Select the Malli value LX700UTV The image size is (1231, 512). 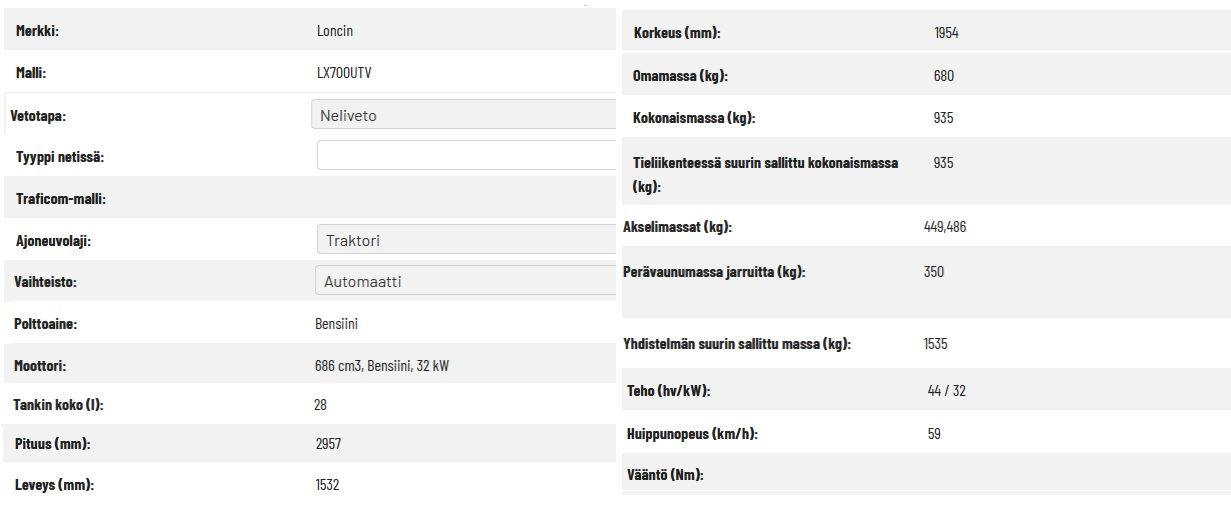point(344,73)
